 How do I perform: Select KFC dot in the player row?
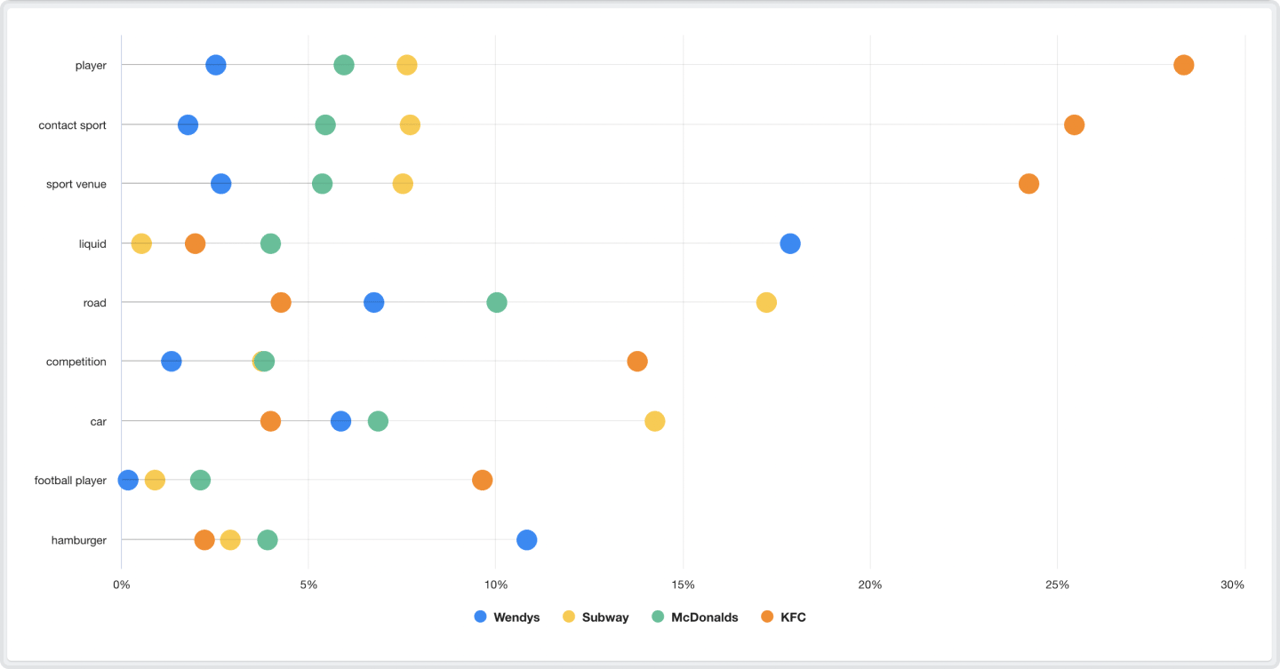pos(1183,65)
